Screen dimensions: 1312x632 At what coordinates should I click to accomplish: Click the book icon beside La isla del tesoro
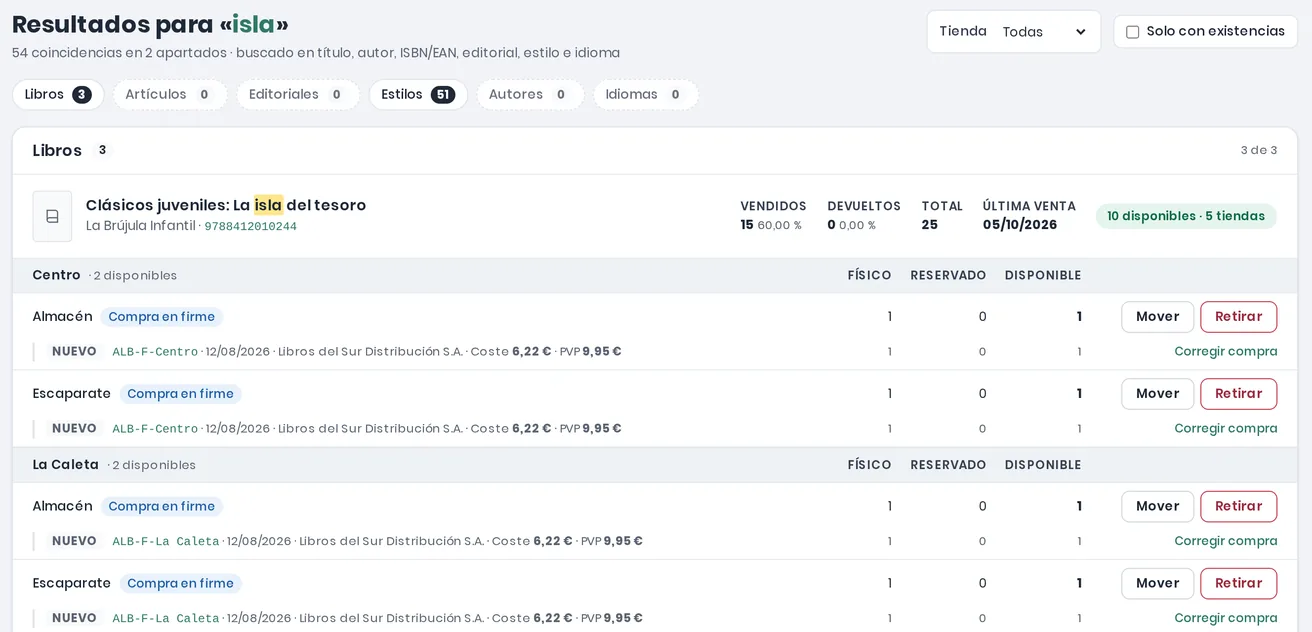pos(52,216)
